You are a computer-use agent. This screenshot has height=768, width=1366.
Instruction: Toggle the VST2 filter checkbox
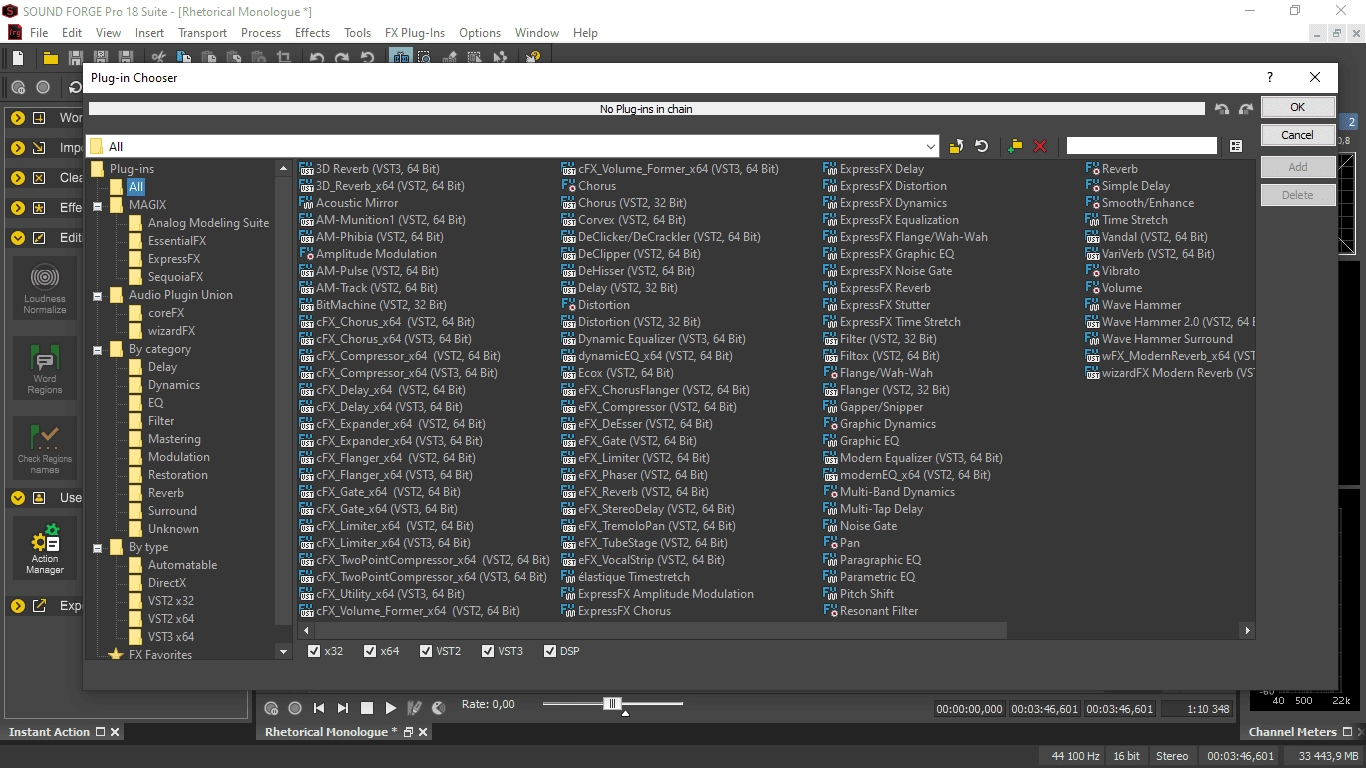click(x=426, y=651)
